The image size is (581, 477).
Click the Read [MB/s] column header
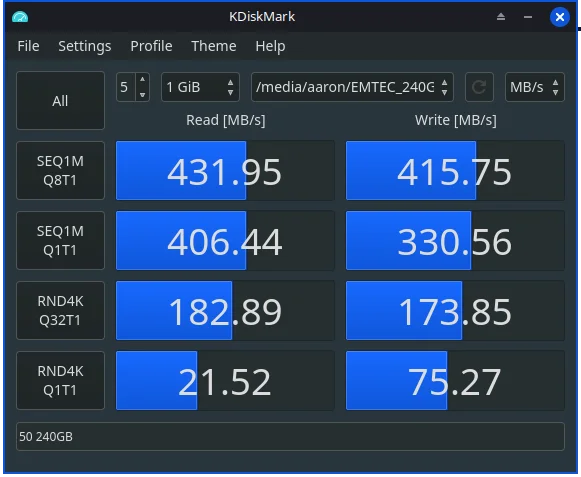tap(226, 120)
